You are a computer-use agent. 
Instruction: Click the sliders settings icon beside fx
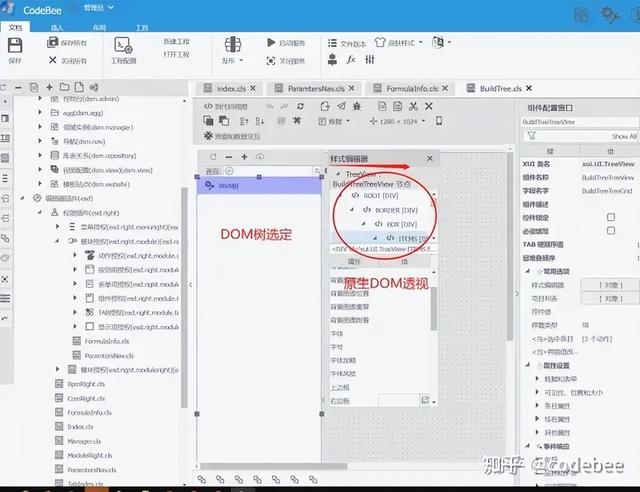[x=370, y=60]
